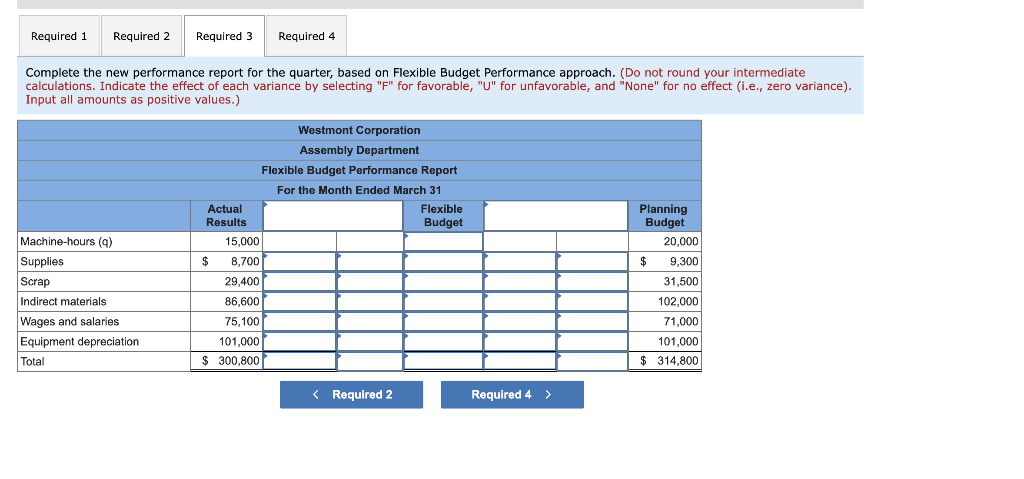Switch to the Required 2 tab
The height and width of the screenshot is (479, 1024).
pyautogui.click(x=142, y=36)
